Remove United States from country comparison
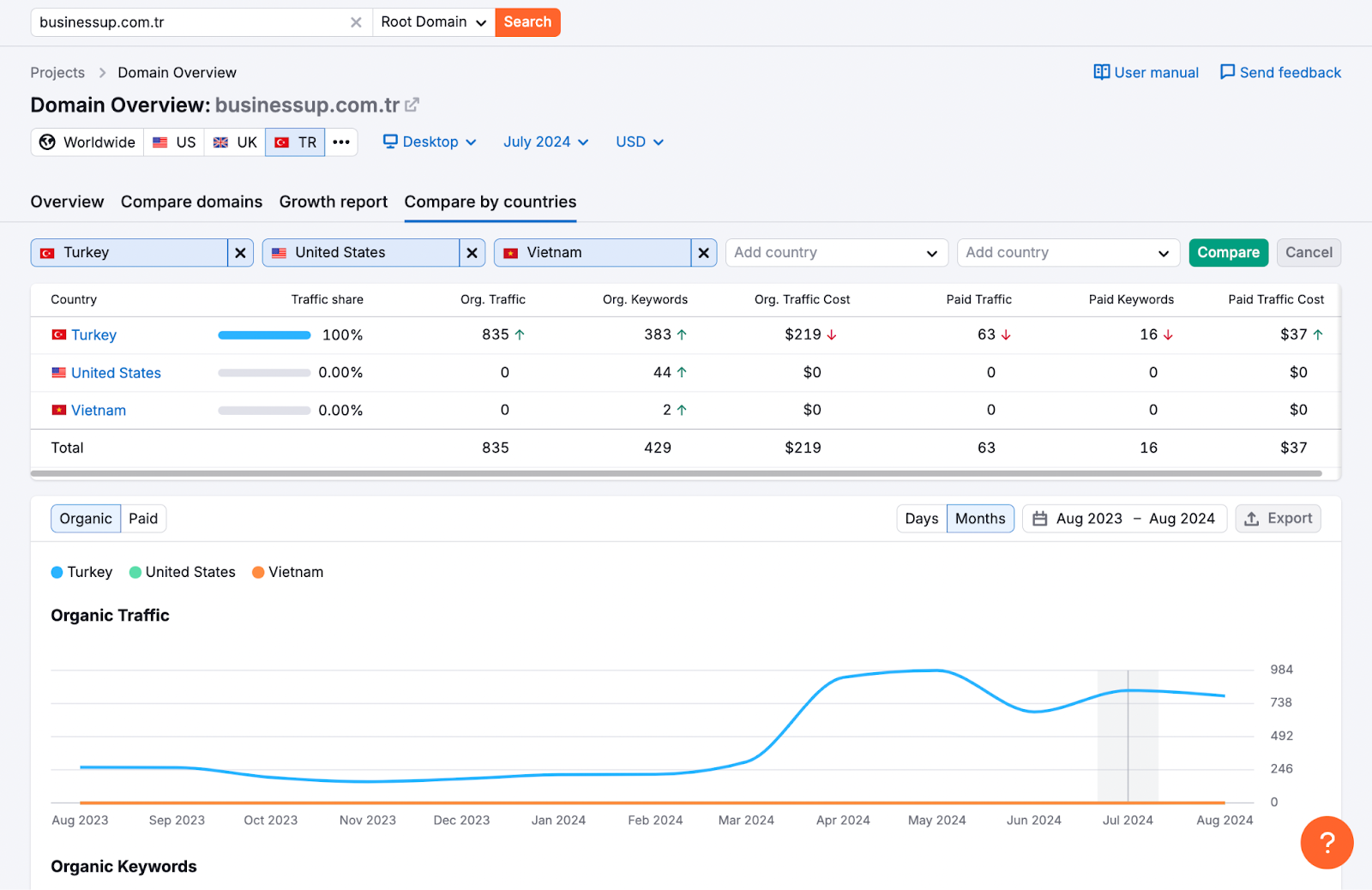This screenshot has width=1372, height=890. point(472,253)
